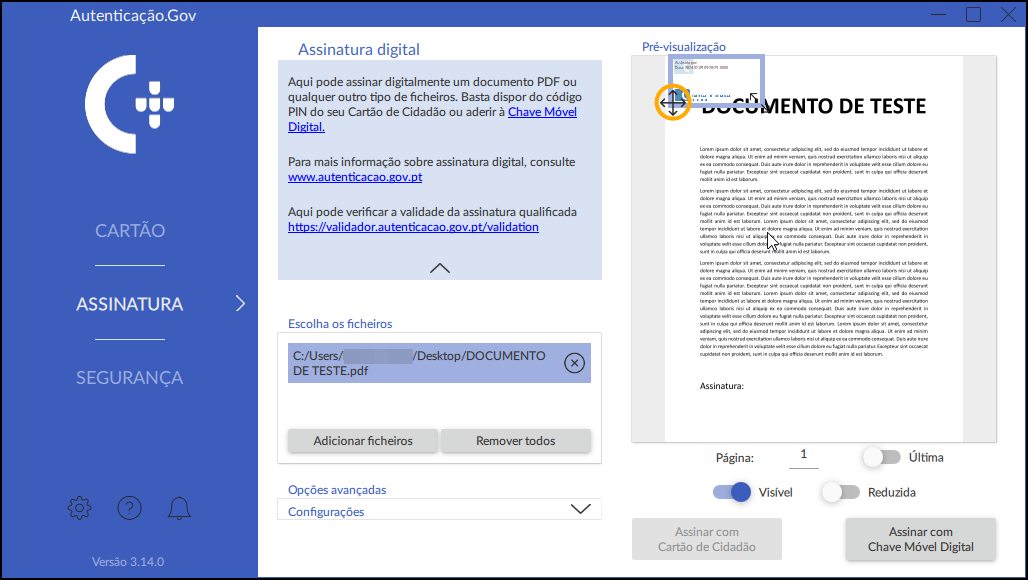Maximize the Autenticação.Gov window
Image resolution: width=1028 pixels, height=580 pixels.
[974, 14]
